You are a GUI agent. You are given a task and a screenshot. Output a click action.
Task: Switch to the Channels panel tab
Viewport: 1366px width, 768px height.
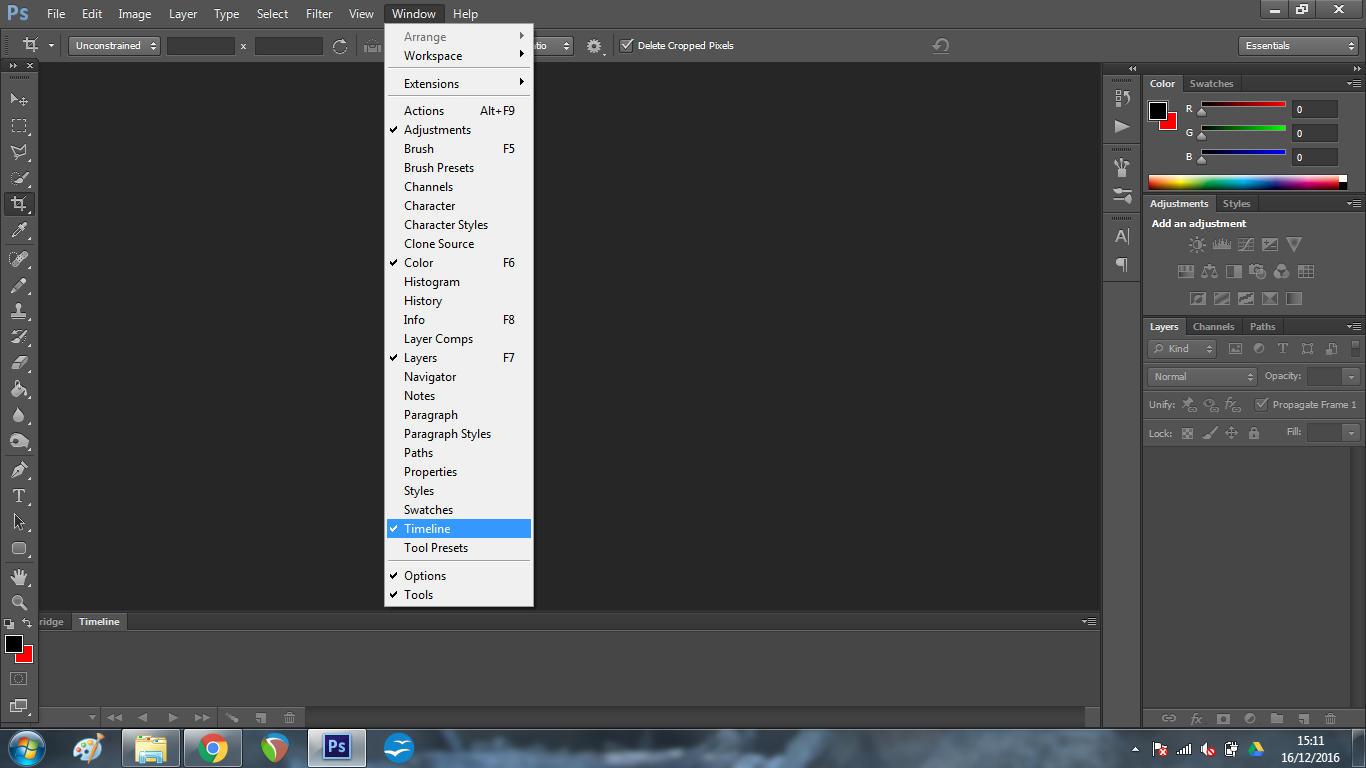click(1213, 327)
